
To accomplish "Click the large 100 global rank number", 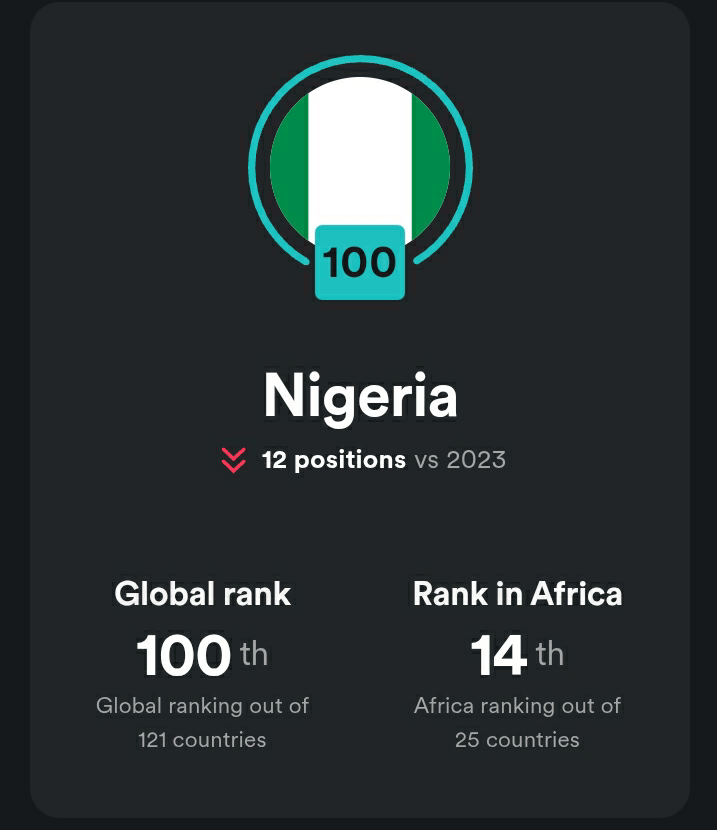I will [x=184, y=656].
